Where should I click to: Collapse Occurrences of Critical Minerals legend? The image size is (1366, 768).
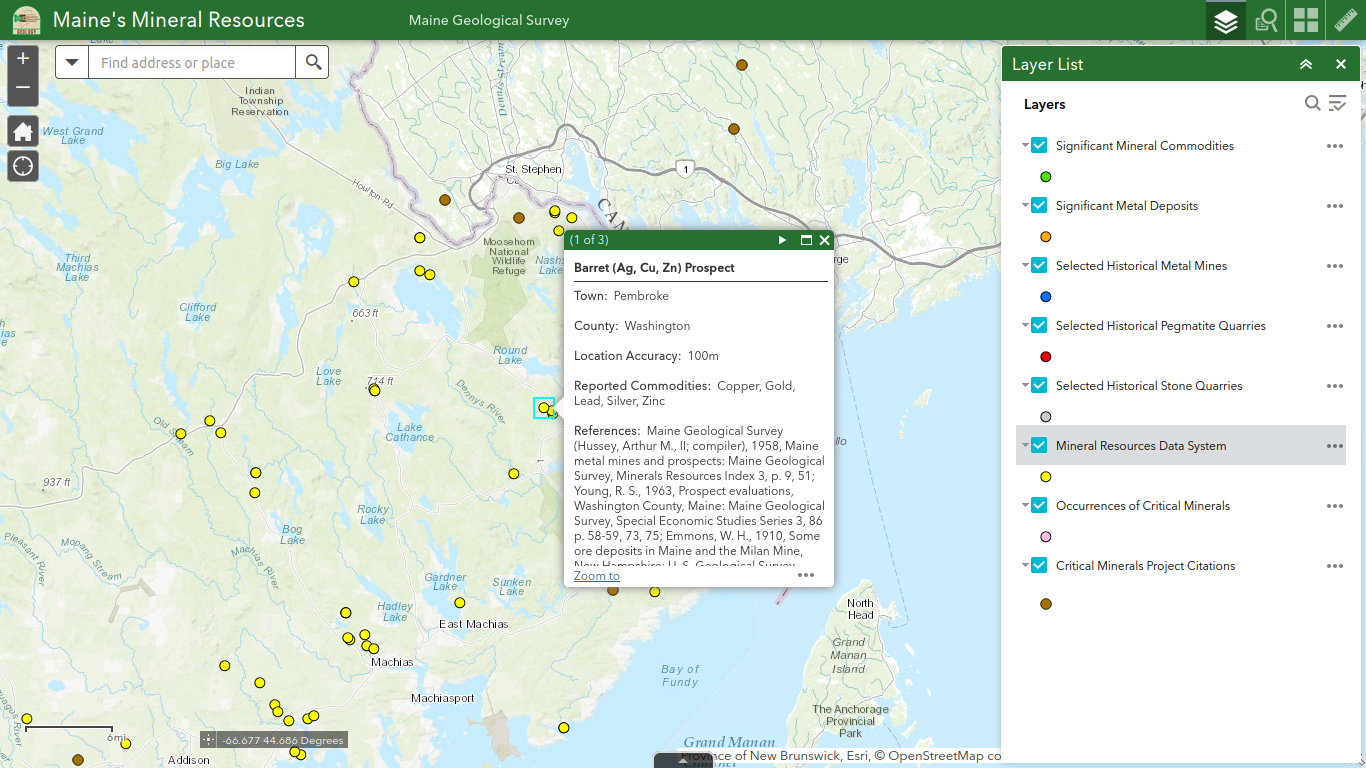[x=1025, y=505]
